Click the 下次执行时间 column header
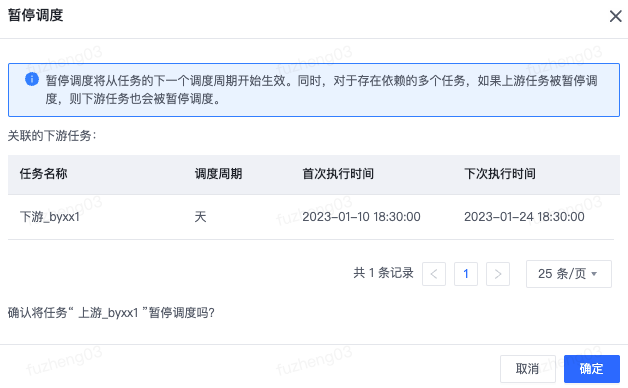The height and width of the screenshot is (388, 628). click(x=500, y=174)
